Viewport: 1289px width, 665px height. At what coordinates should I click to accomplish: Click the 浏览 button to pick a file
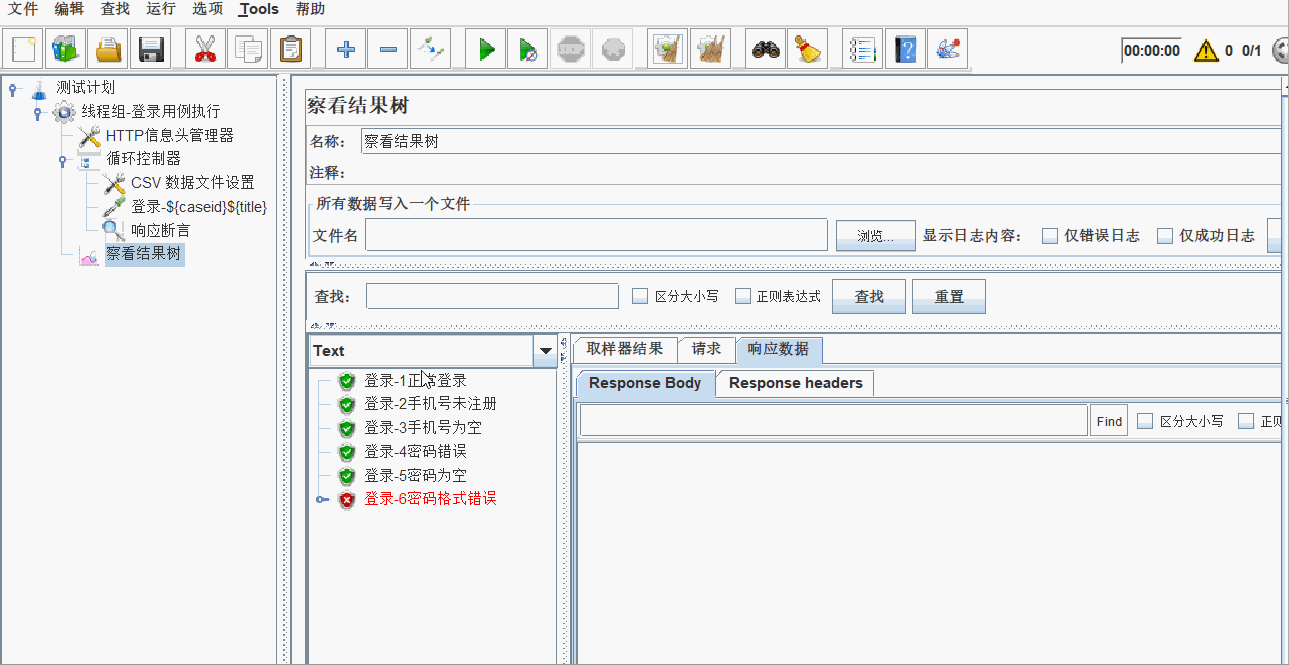(875, 234)
